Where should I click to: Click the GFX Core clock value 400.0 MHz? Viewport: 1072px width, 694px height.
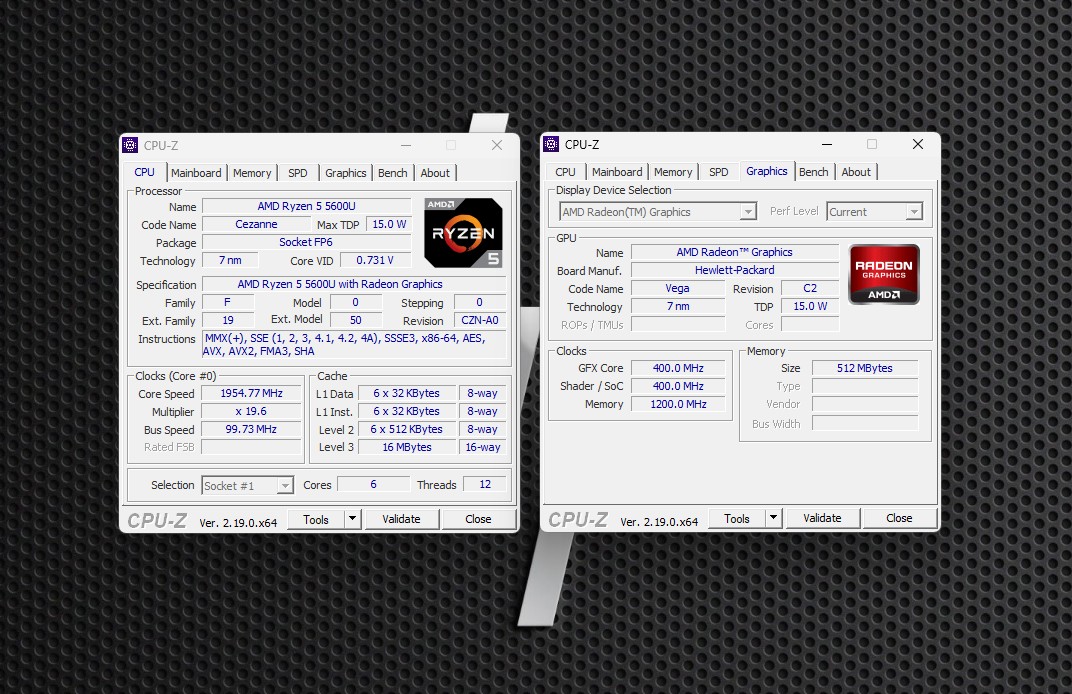point(678,368)
